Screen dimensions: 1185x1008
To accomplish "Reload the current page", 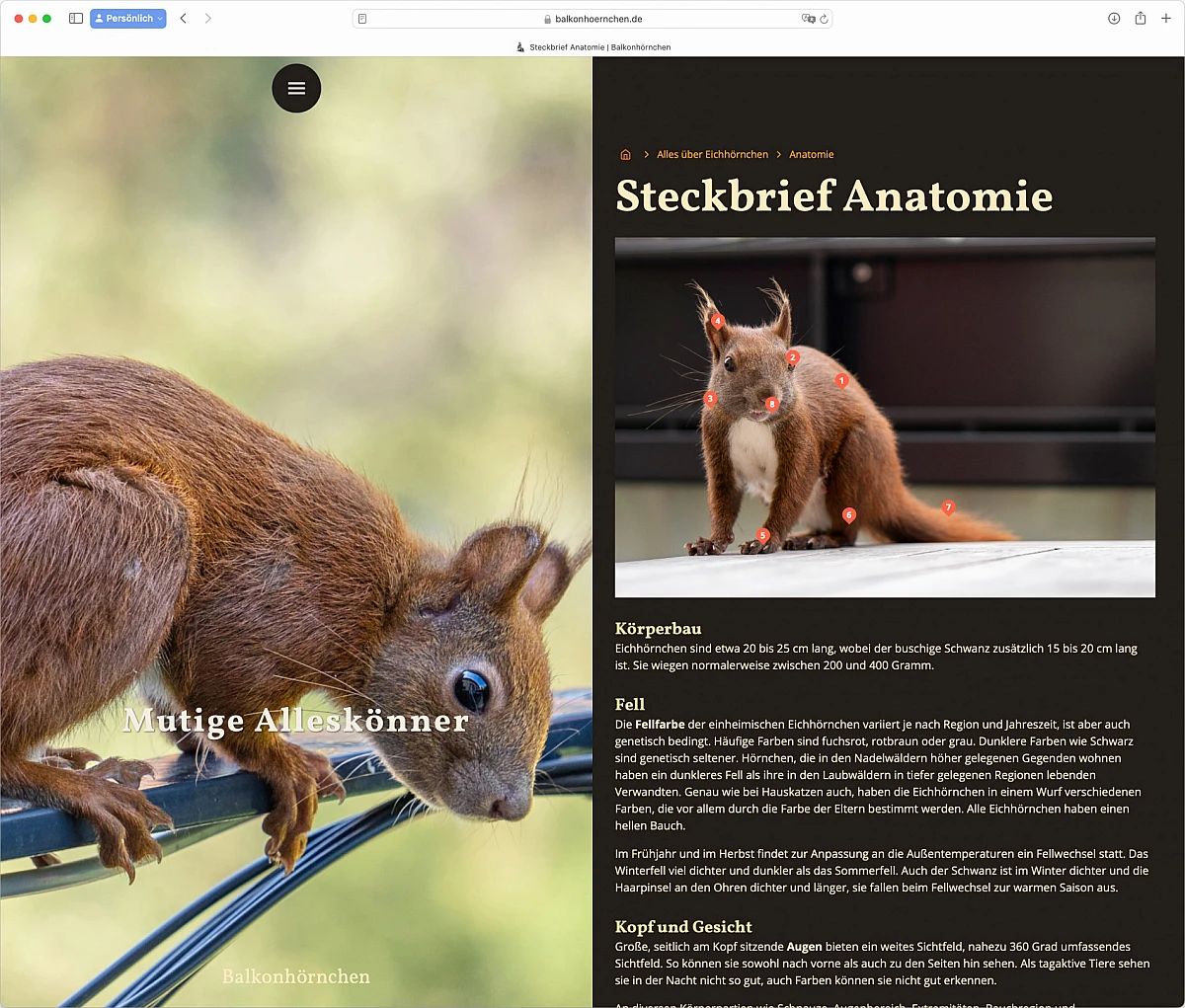I will click(x=825, y=19).
